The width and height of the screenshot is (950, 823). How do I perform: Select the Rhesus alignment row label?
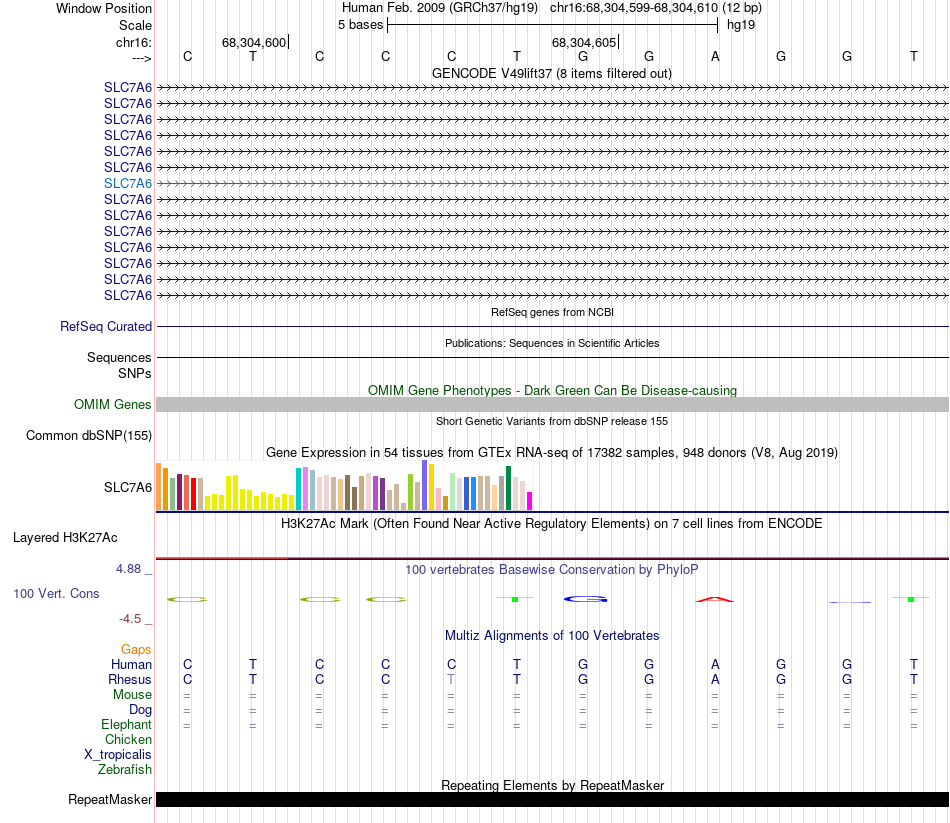[130, 679]
